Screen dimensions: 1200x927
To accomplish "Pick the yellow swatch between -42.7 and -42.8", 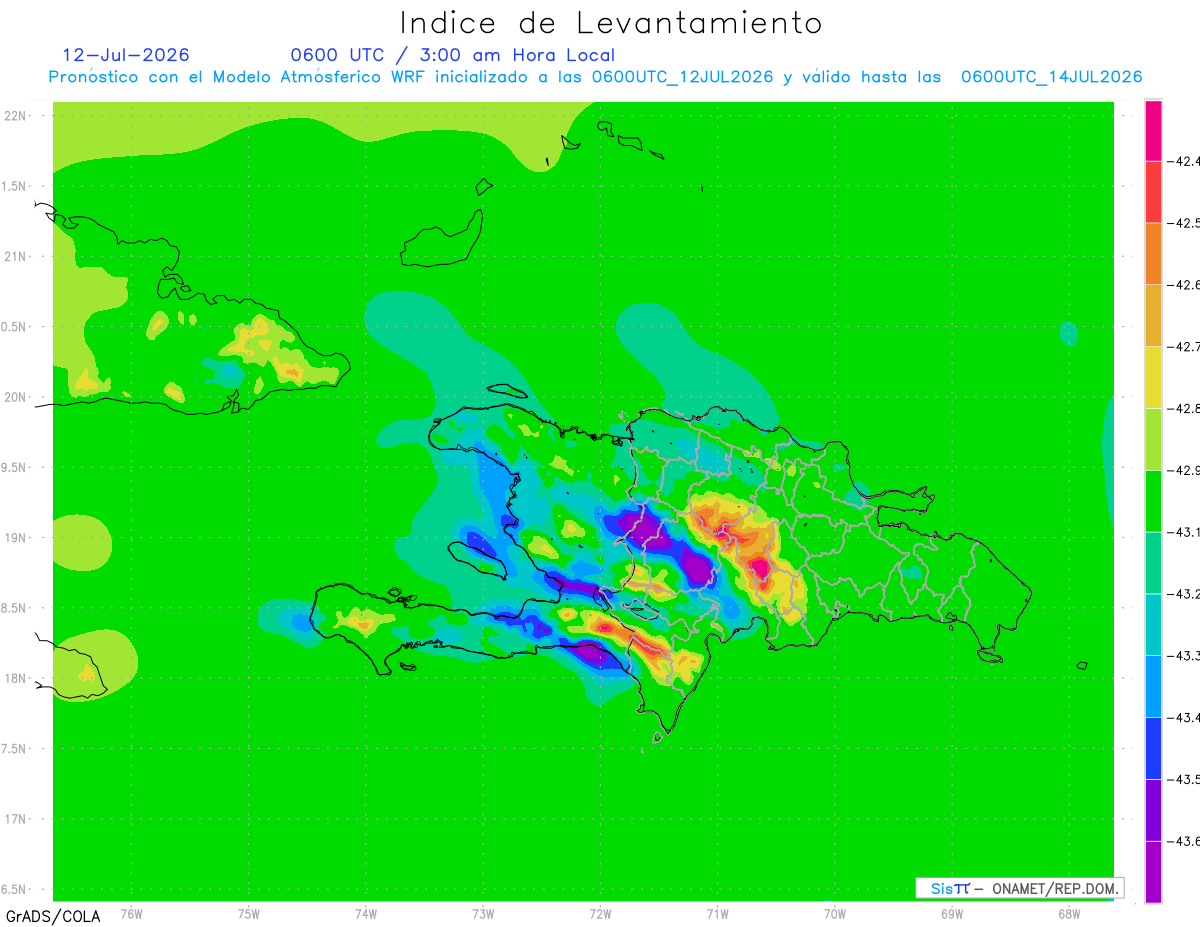I will point(1153,378).
